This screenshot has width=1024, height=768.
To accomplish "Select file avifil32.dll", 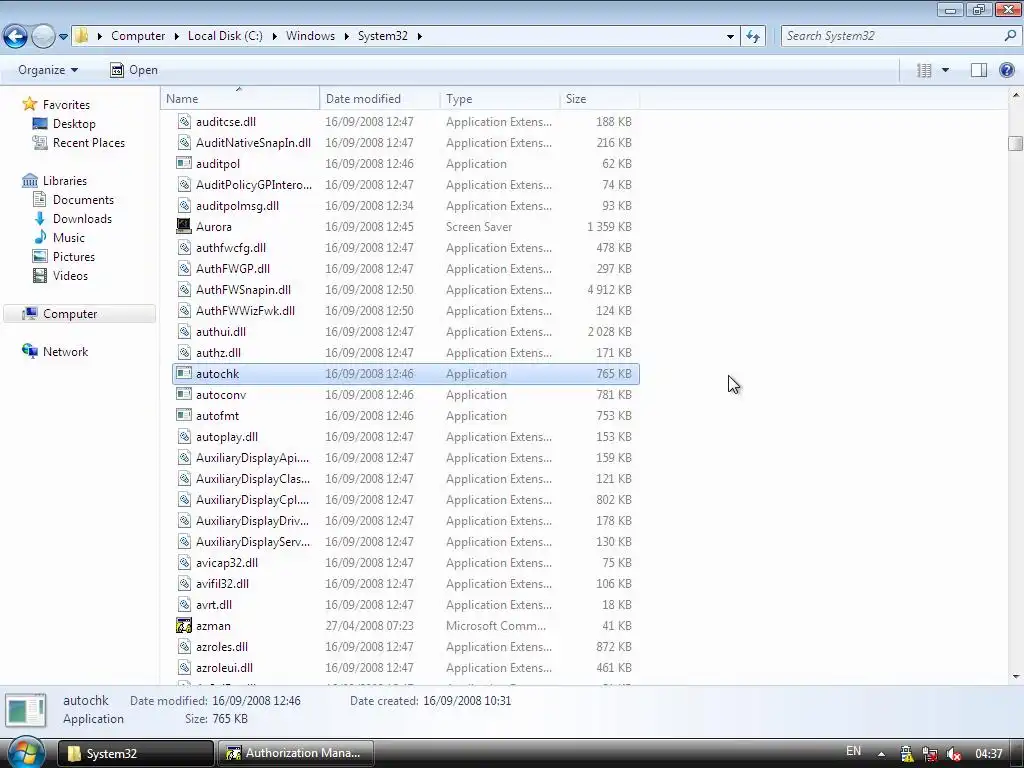I will (x=406, y=584).
